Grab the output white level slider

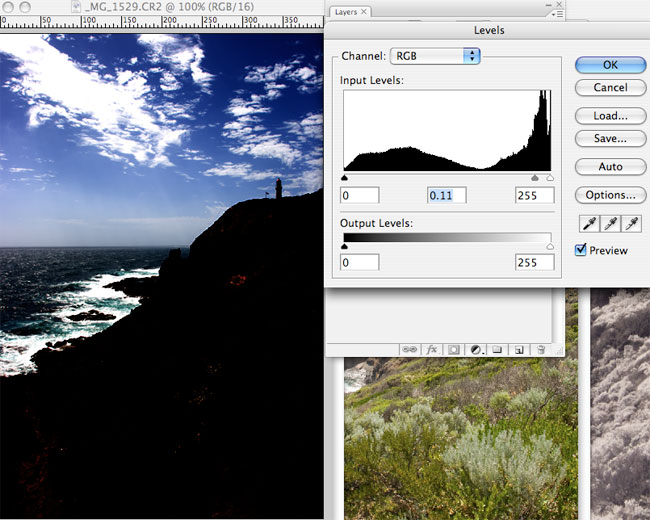tap(550, 245)
